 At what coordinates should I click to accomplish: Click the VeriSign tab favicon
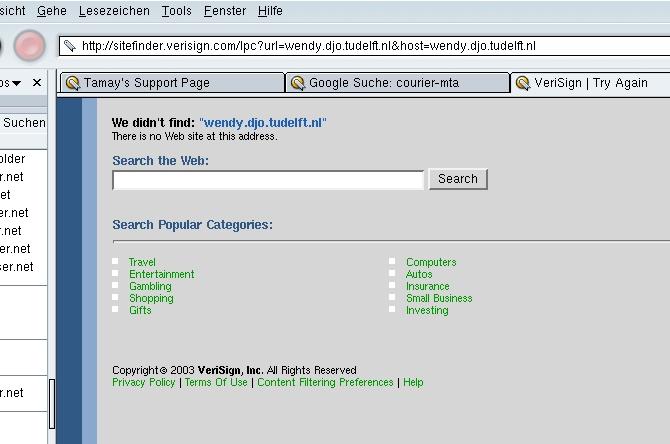(523, 83)
